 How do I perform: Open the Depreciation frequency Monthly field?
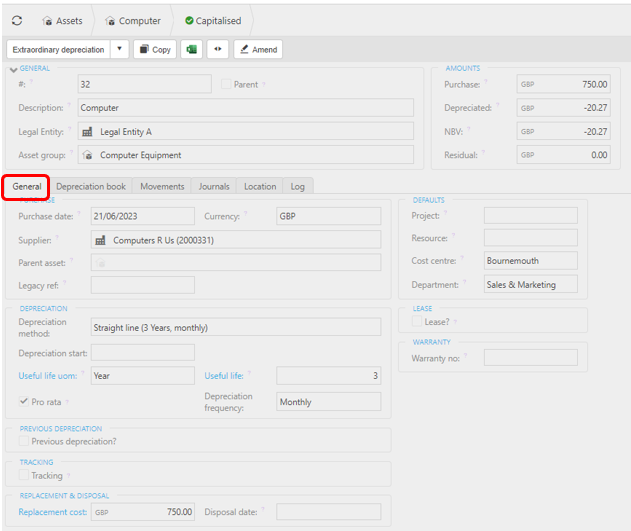click(328, 402)
